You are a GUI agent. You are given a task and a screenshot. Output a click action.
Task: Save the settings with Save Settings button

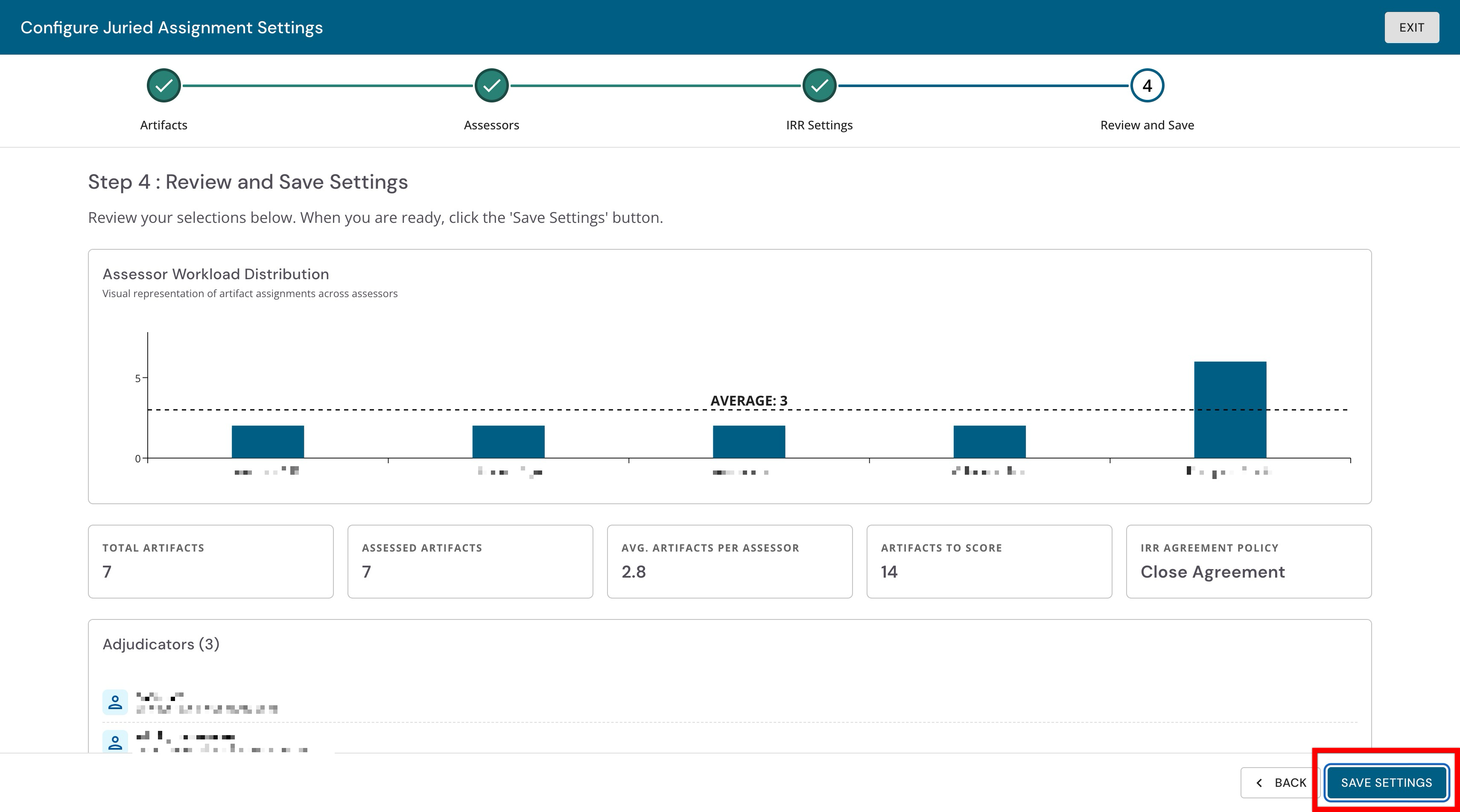pos(1386,783)
